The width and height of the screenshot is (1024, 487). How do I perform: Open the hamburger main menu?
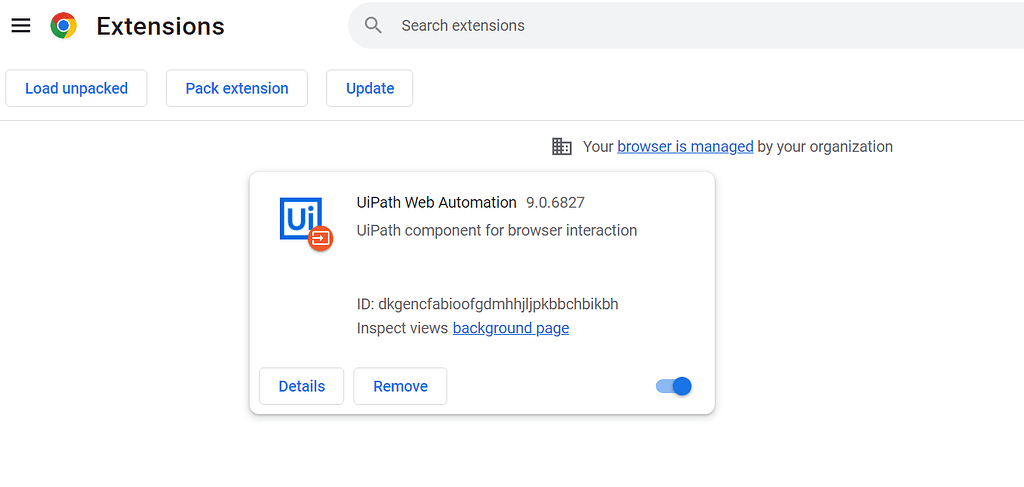point(21,26)
